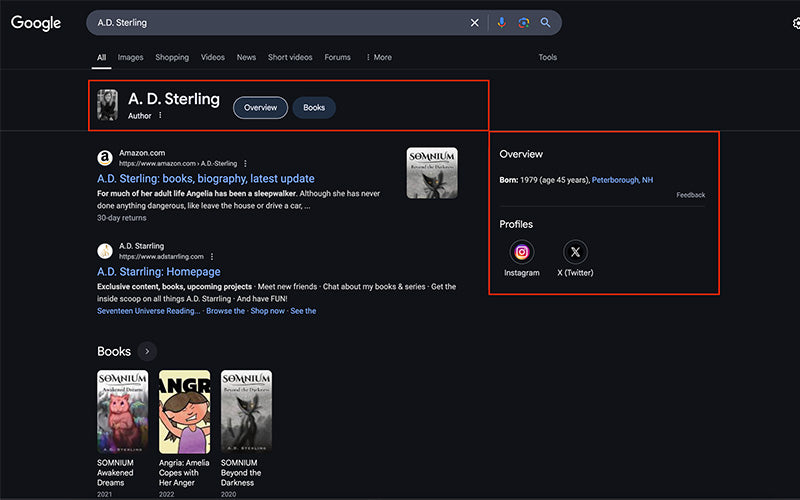The width and height of the screenshot is (800, 500).
Task: Click the magnifying glass search button
Action: 545,22
